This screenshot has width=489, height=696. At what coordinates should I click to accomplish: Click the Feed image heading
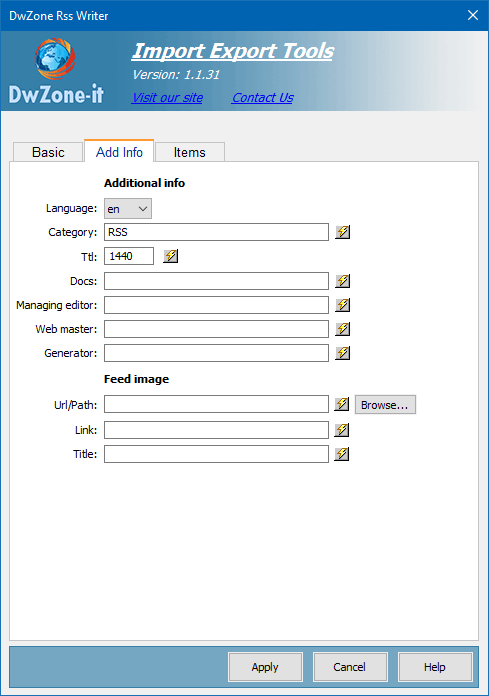click(136, 379)
